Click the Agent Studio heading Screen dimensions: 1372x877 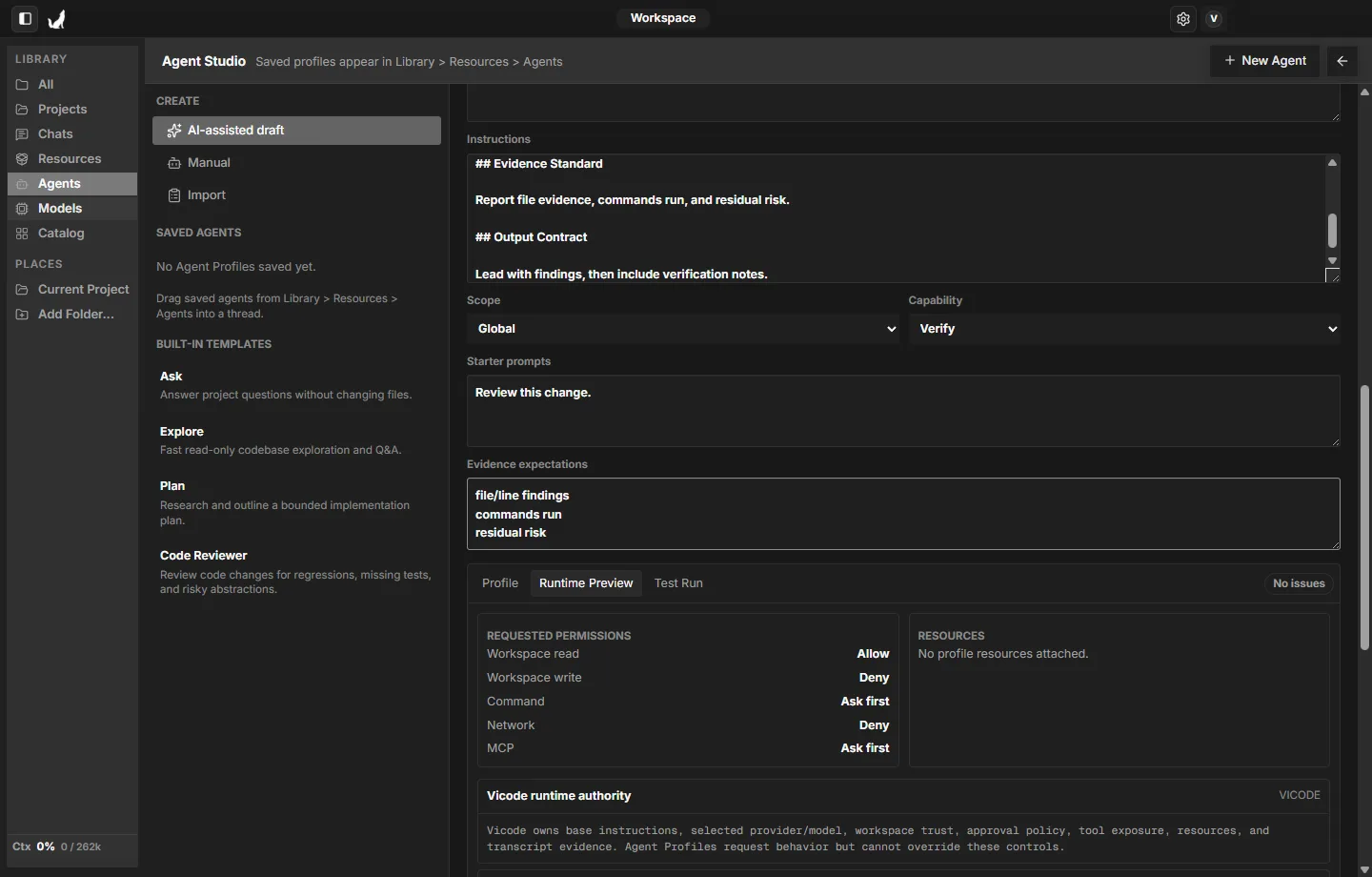click(x=204, y=61)
